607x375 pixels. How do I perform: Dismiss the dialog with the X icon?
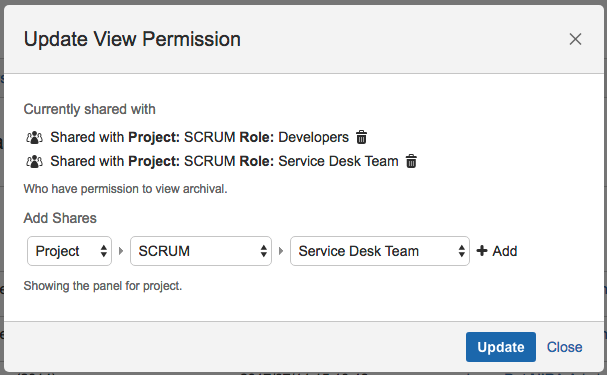[575, 39]
